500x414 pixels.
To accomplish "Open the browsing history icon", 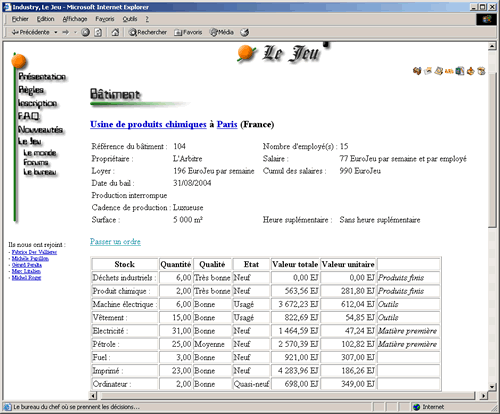I will click(245, 32).
